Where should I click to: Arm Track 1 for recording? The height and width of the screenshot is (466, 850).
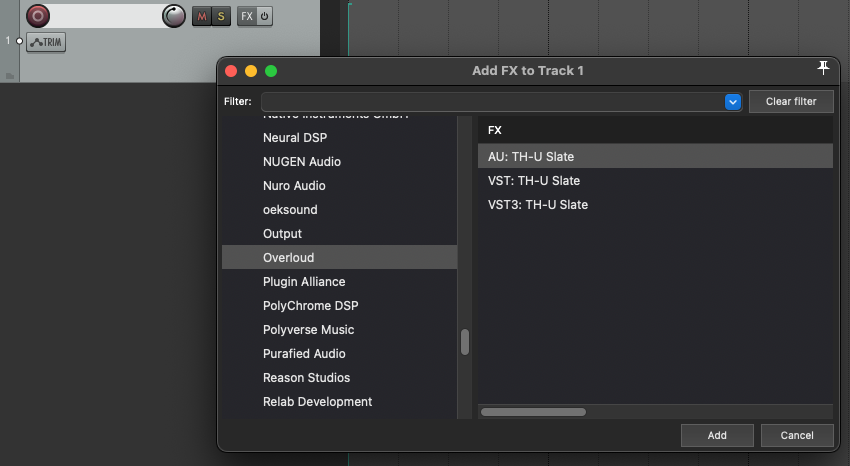[38, 16]
